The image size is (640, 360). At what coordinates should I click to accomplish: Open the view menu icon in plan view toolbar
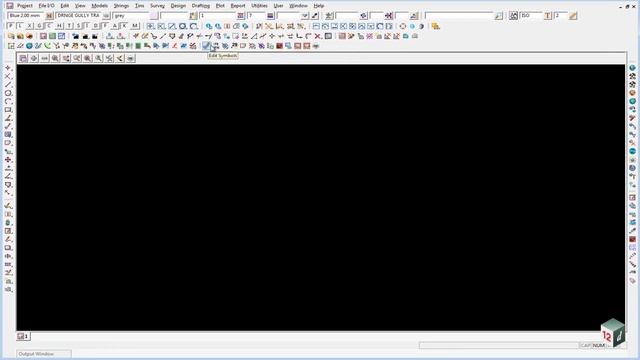[23, 58]
